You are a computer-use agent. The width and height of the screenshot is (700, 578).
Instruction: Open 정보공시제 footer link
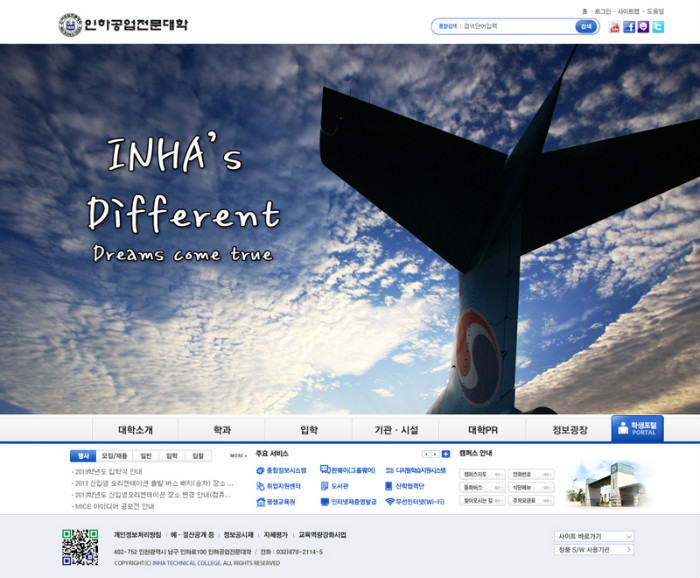tap(238, 535)
